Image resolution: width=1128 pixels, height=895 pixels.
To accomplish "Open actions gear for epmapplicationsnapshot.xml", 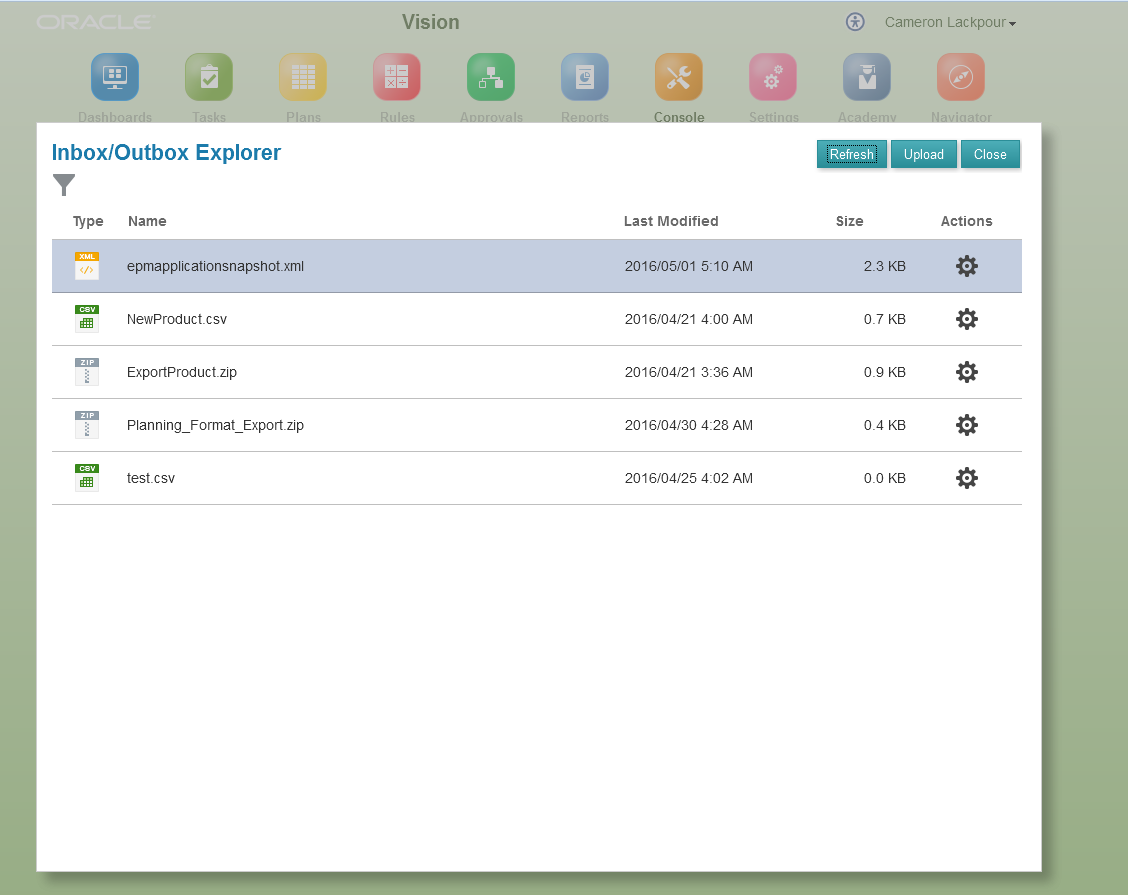I will (x=966, y=266).
